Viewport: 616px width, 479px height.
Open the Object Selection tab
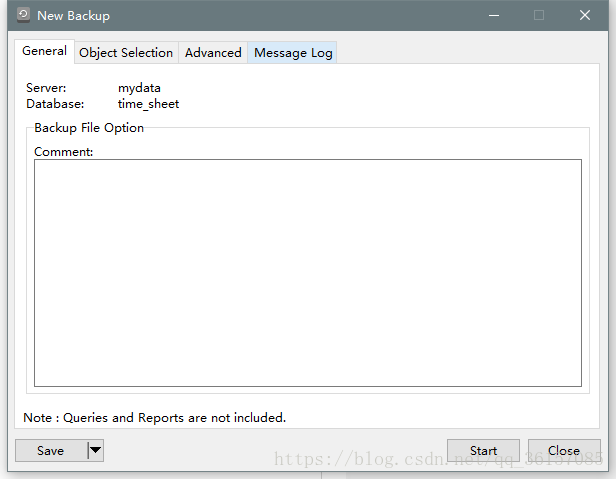(126, 52)
